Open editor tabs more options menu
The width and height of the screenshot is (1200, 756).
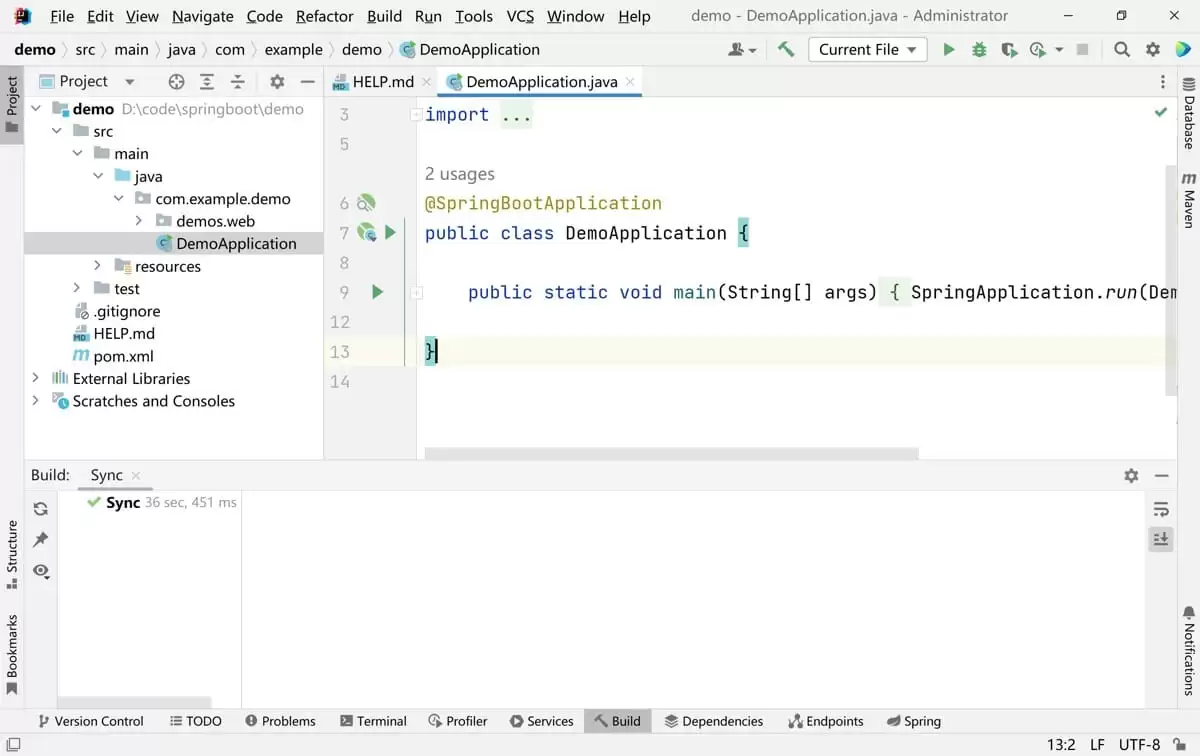[1162, 82]
